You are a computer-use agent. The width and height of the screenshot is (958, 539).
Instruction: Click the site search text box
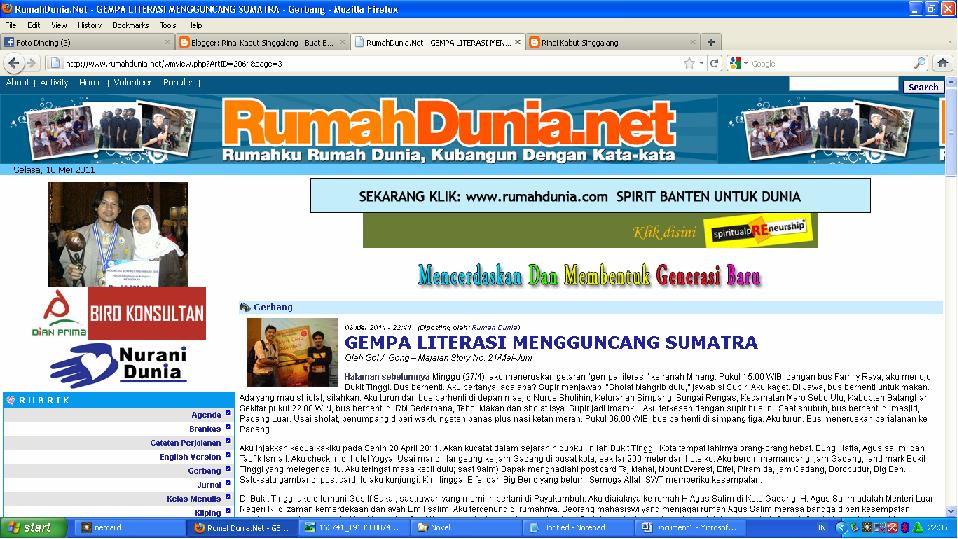[x=844, y=84]
